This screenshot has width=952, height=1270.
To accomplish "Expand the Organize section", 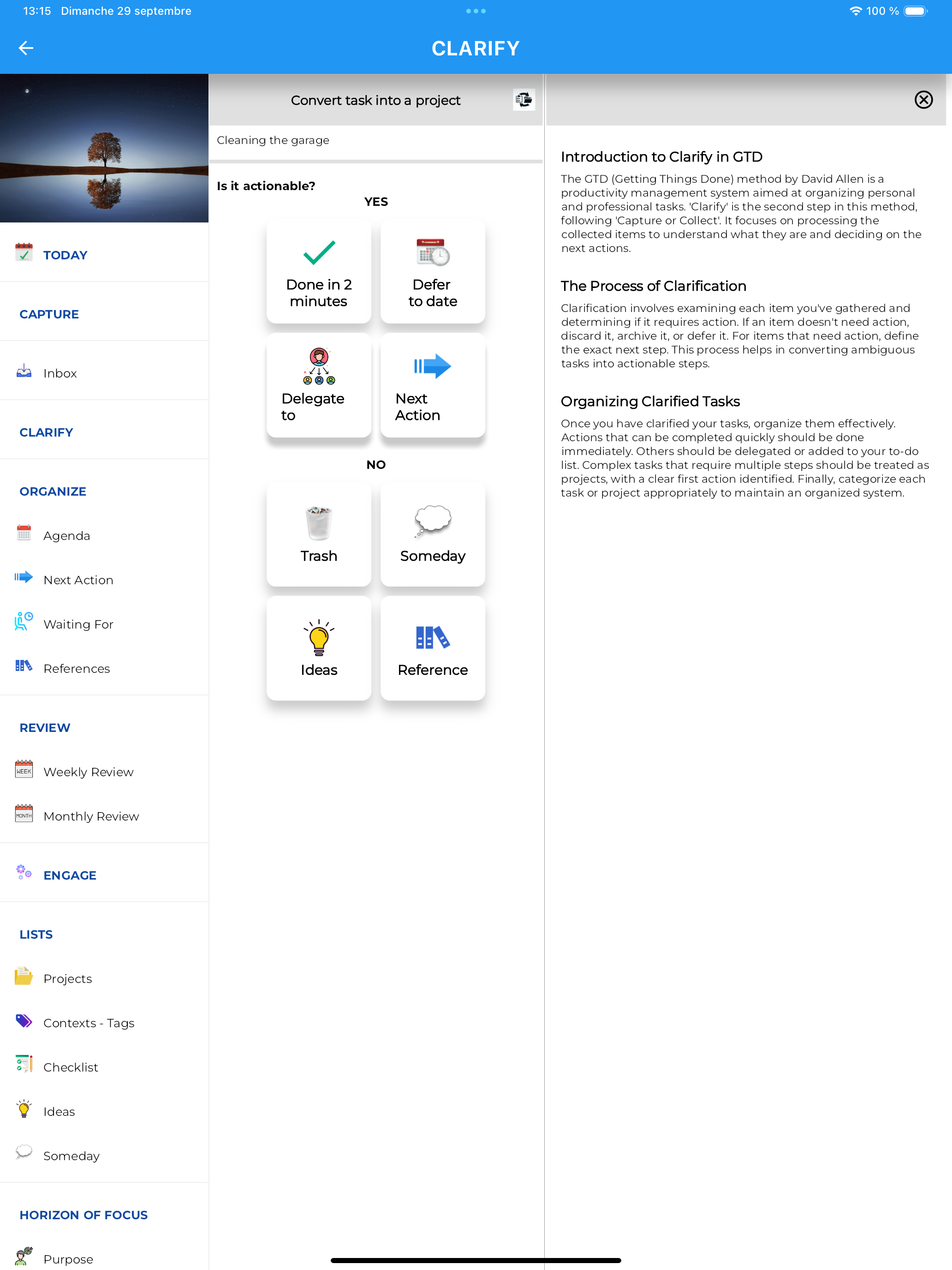I will 52,491.
